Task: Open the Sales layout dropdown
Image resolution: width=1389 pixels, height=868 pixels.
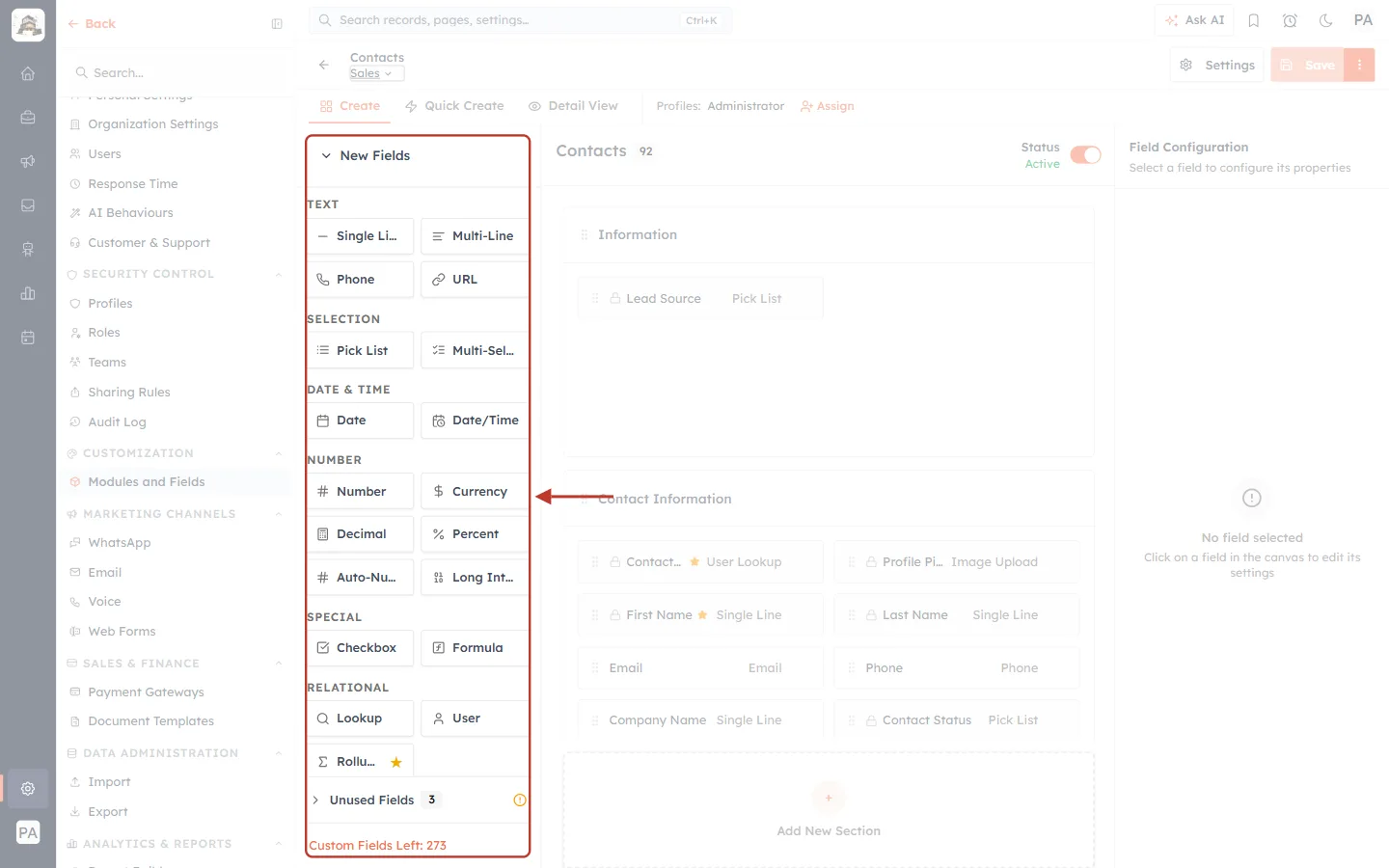Action: 376,74
